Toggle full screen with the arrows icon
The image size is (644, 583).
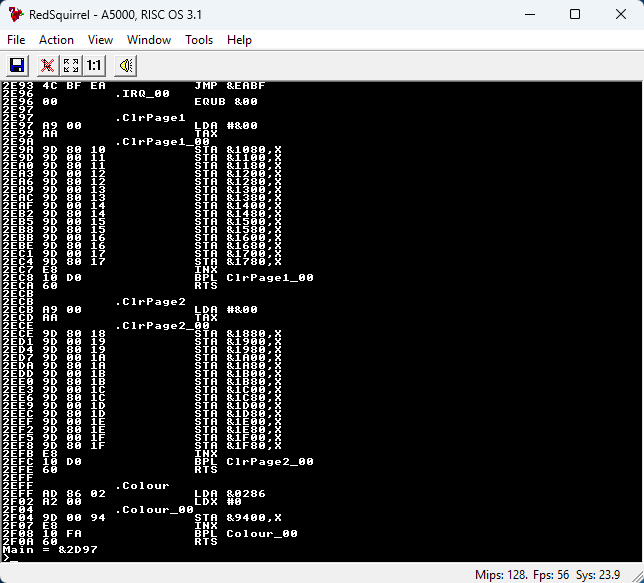[71, 65]
